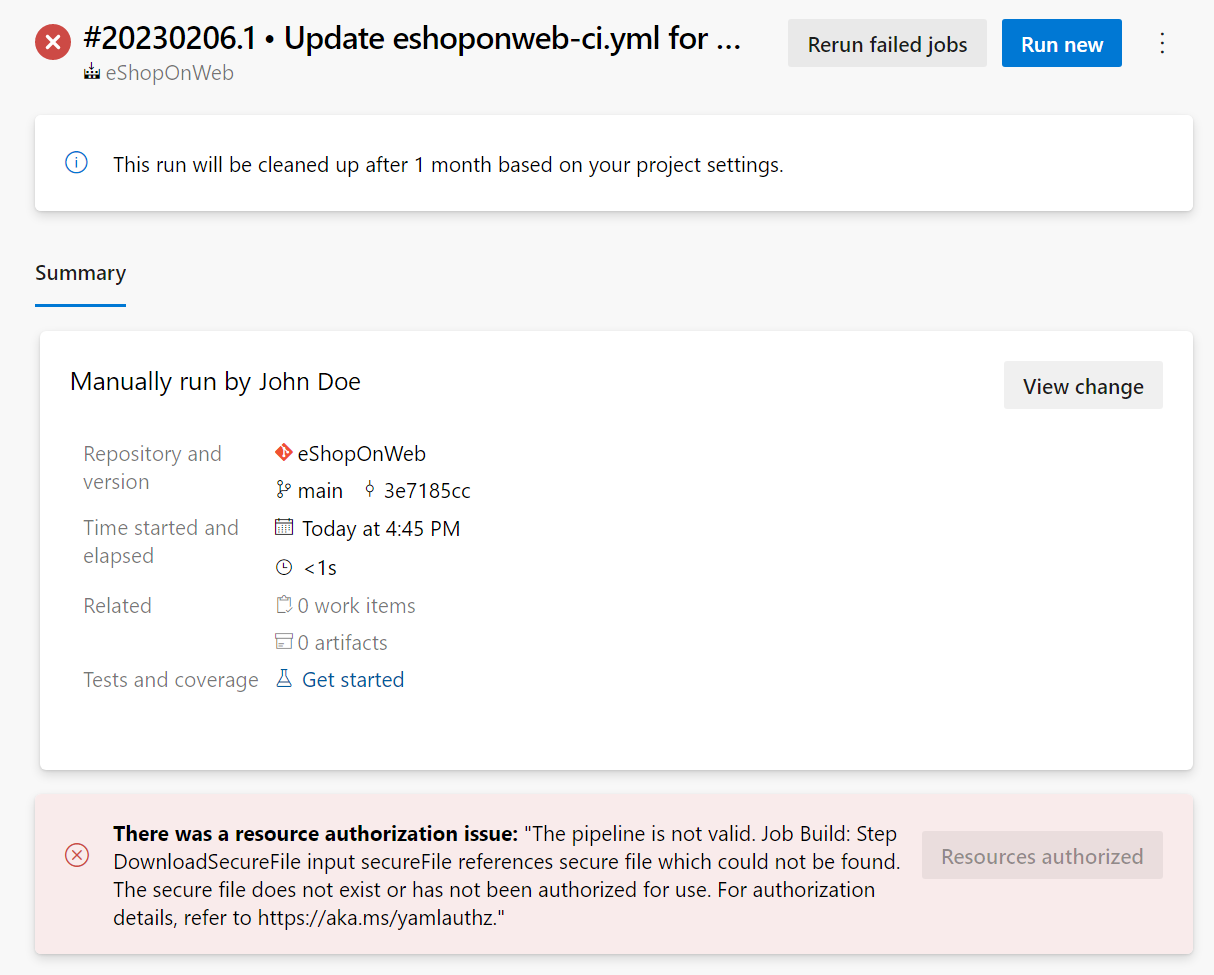Click the red failed-run status icon

52,42
